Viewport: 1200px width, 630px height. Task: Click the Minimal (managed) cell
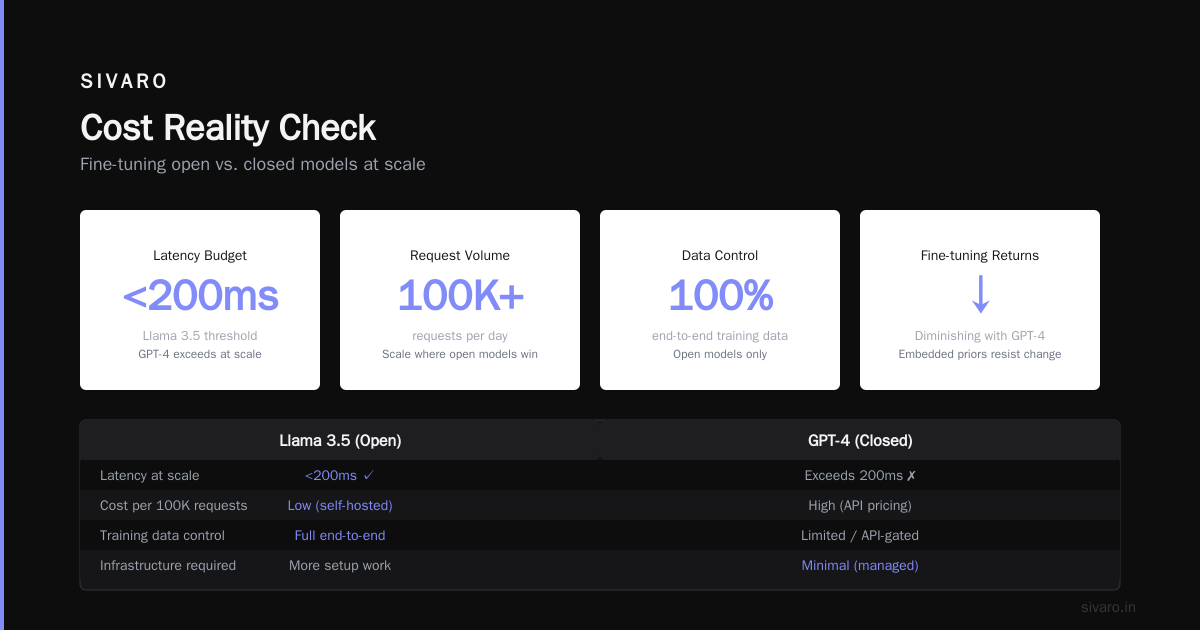click(x=860, y=565)
